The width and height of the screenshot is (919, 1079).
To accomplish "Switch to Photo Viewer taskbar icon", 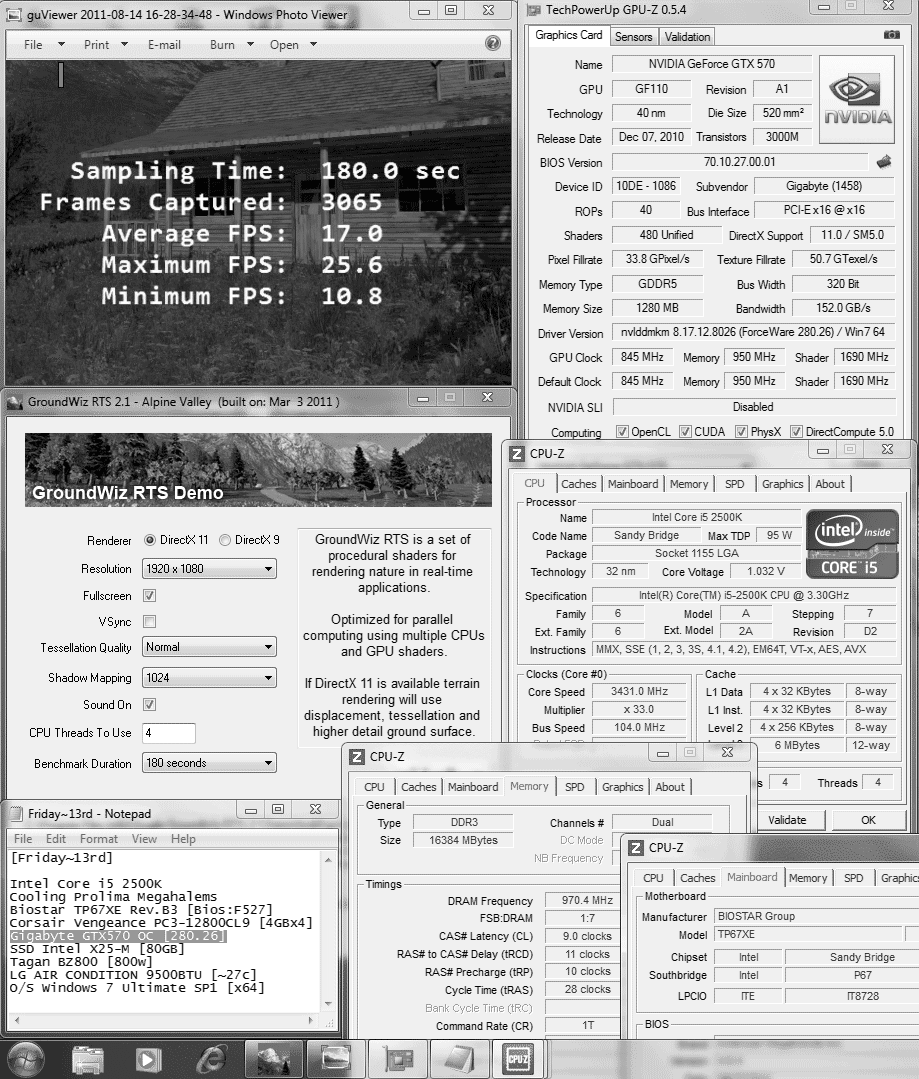I will coord(335,1059).
